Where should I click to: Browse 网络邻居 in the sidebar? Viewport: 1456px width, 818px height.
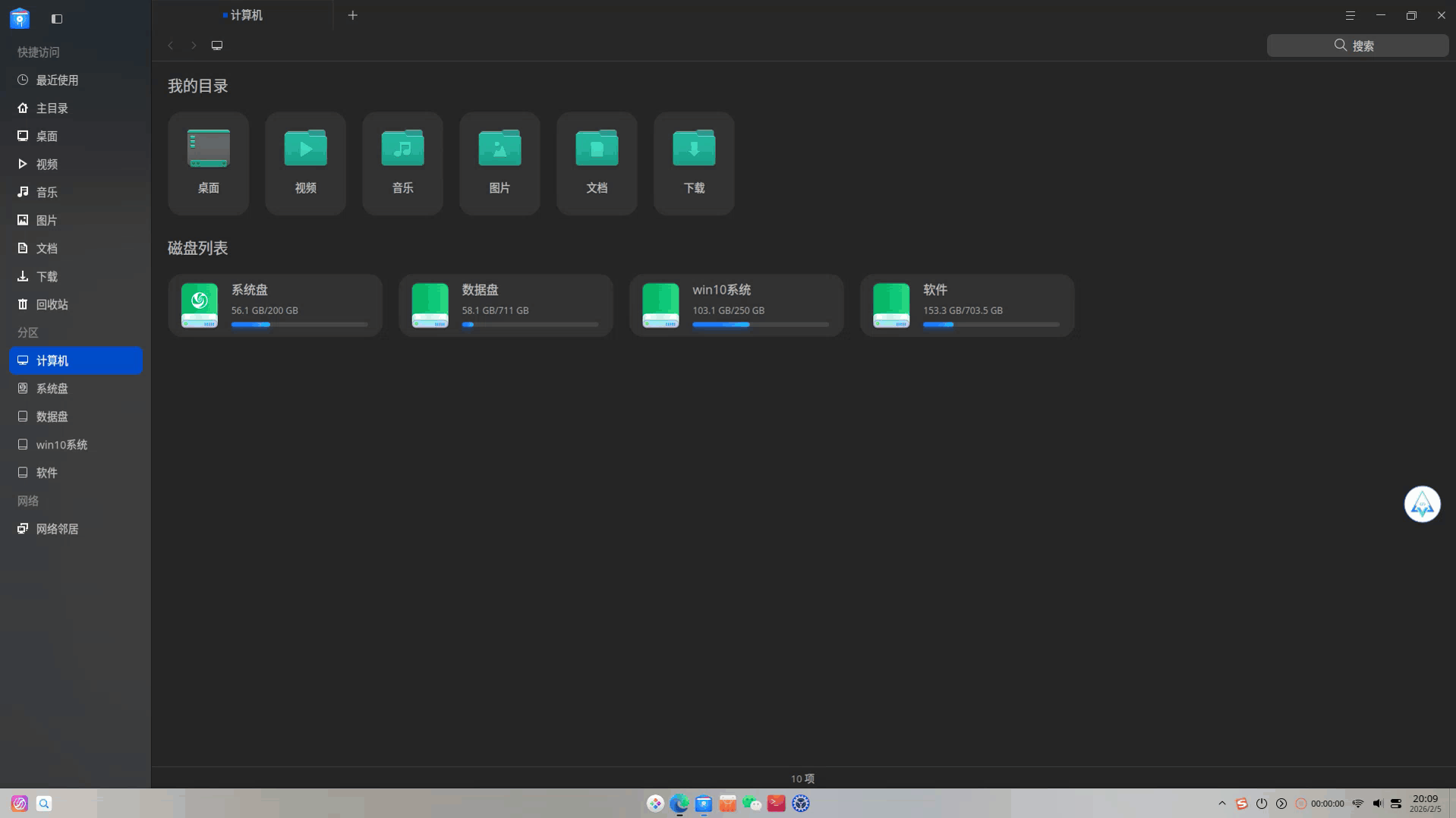75,529
